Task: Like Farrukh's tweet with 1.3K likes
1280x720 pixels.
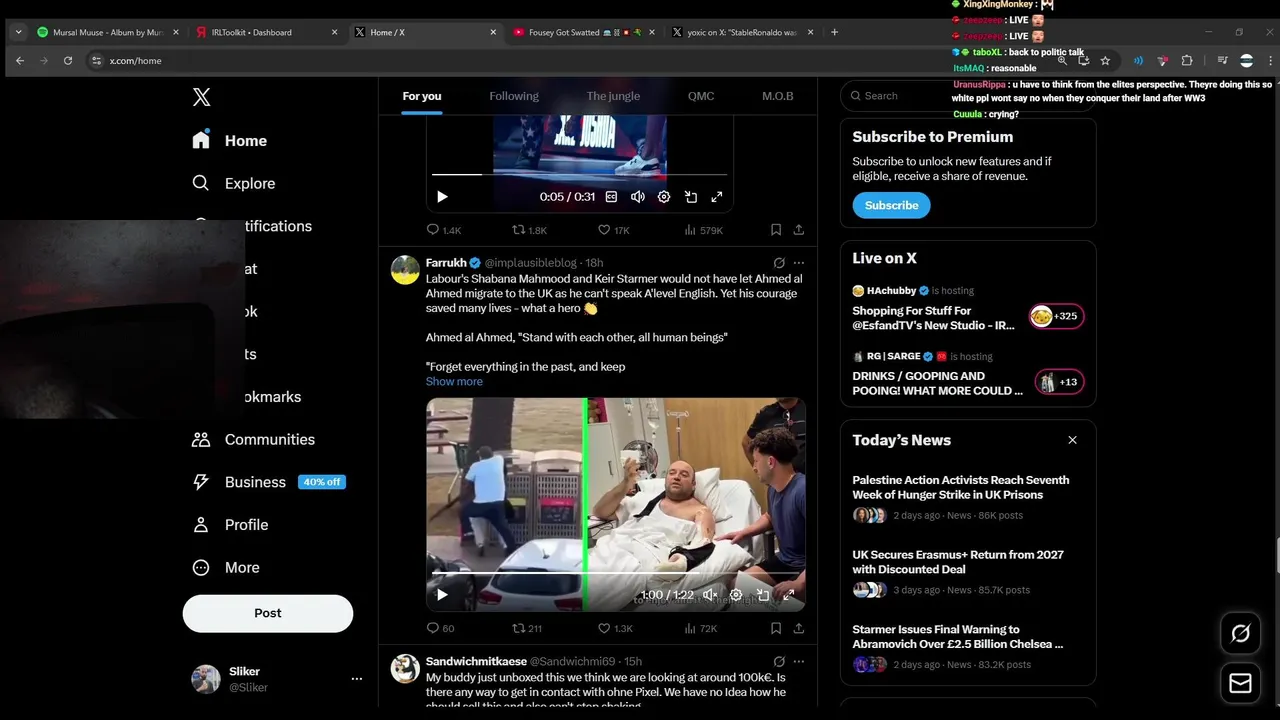Action: pos(615,628)
